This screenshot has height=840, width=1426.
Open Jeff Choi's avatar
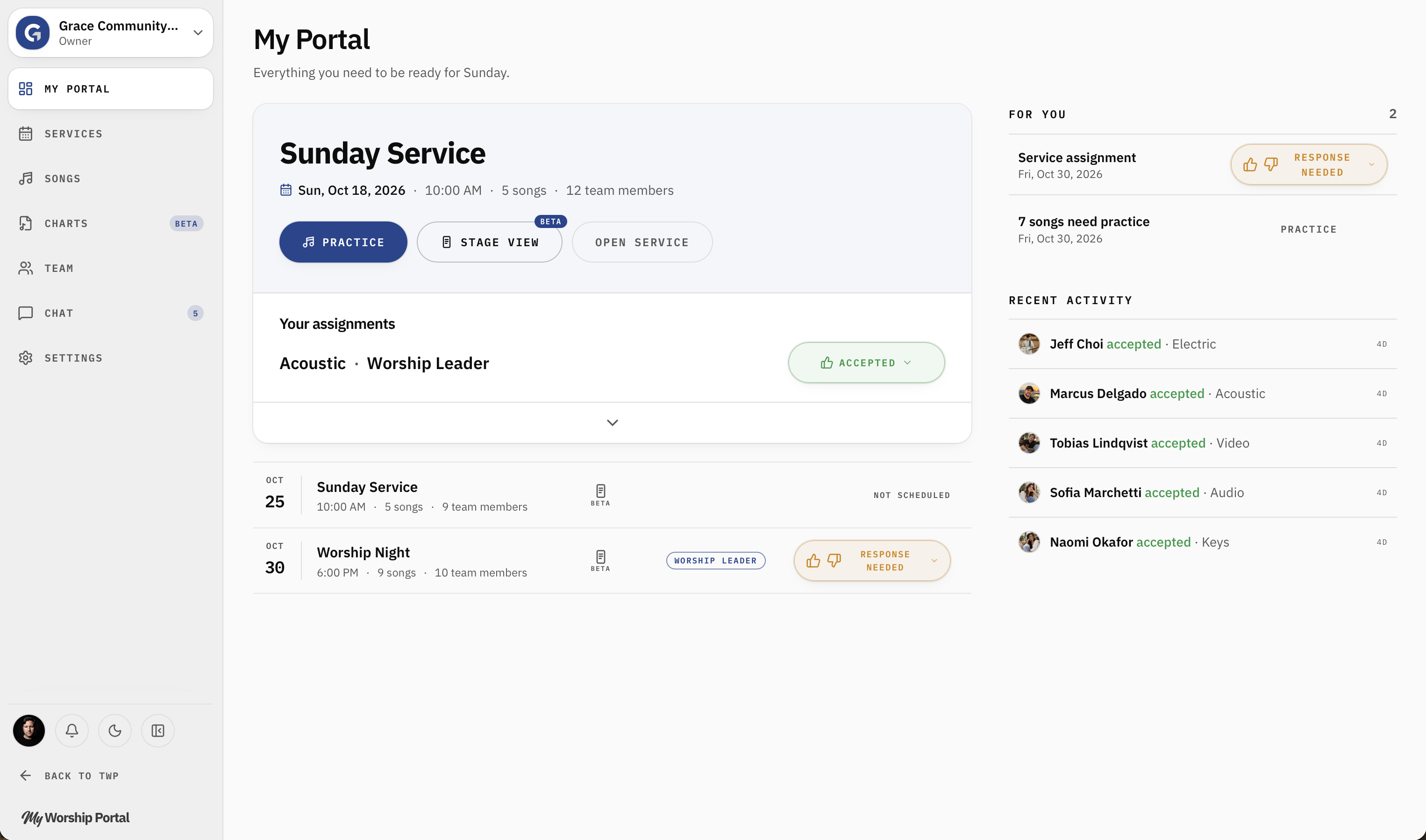[1029, 343]
